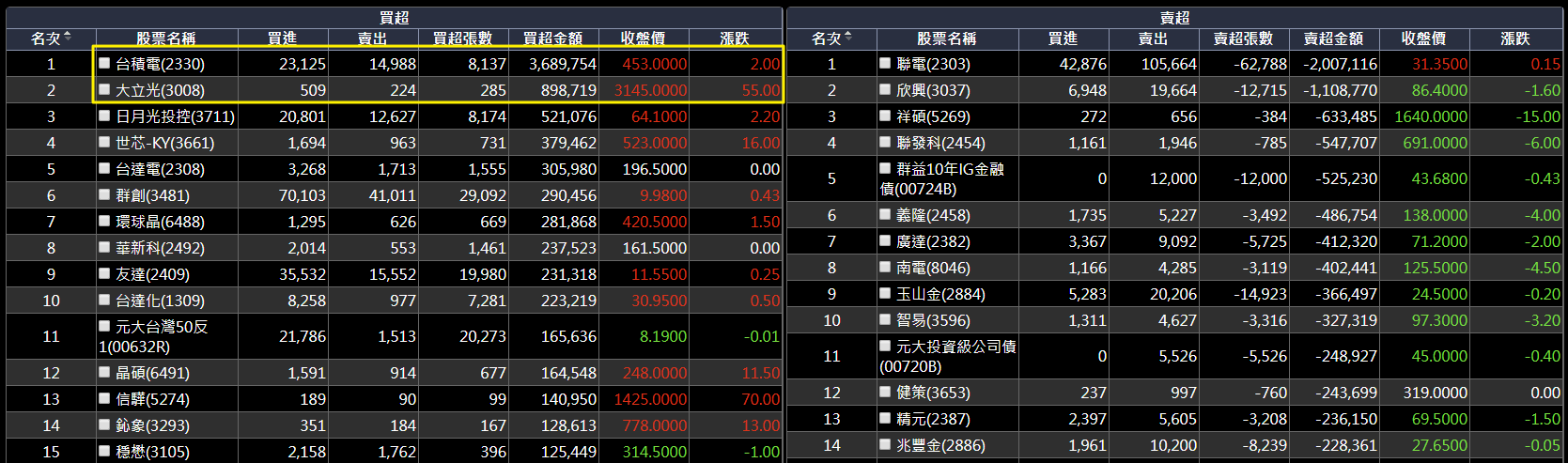Check 群益10年IG金融債(00724B) box
Image resolution: width=1568 pixels, height=463 pixels.
(885, 168)
